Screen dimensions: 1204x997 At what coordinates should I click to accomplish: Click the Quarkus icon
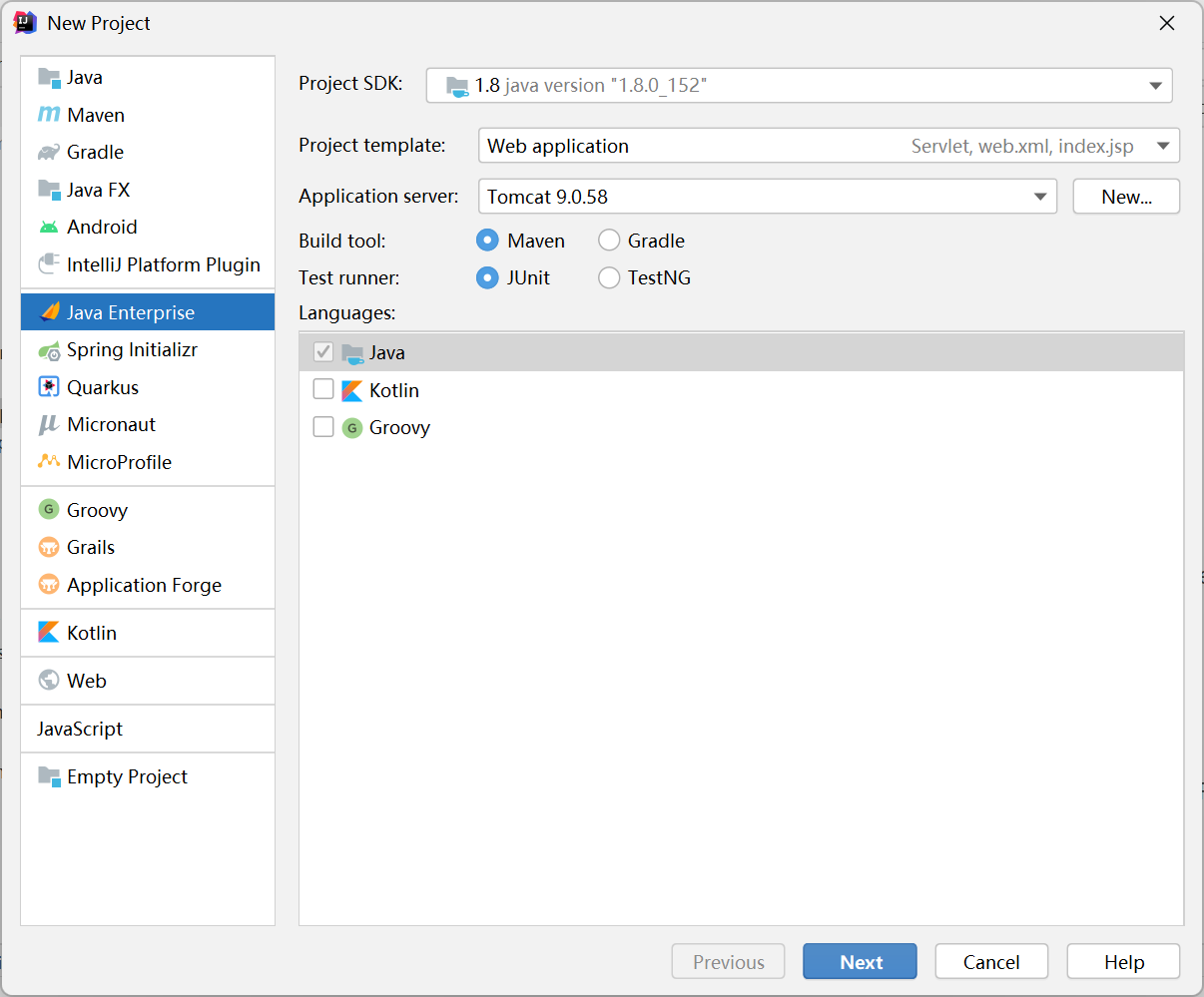point(49,387)
